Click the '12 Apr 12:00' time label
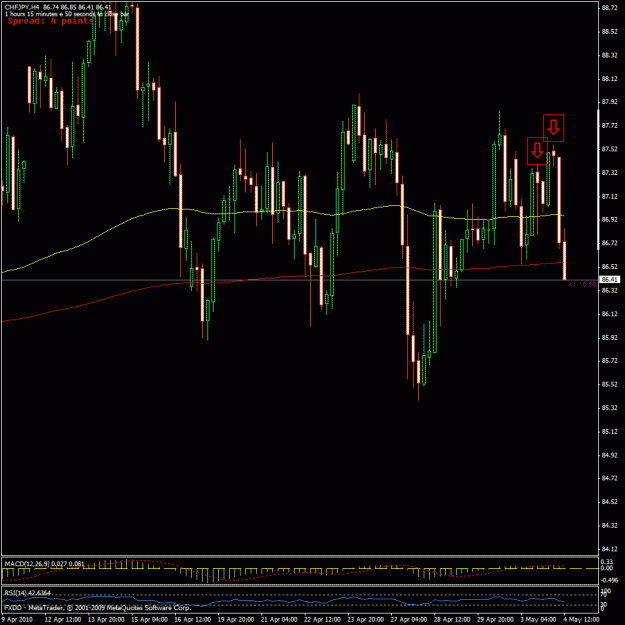 [63, 619]
